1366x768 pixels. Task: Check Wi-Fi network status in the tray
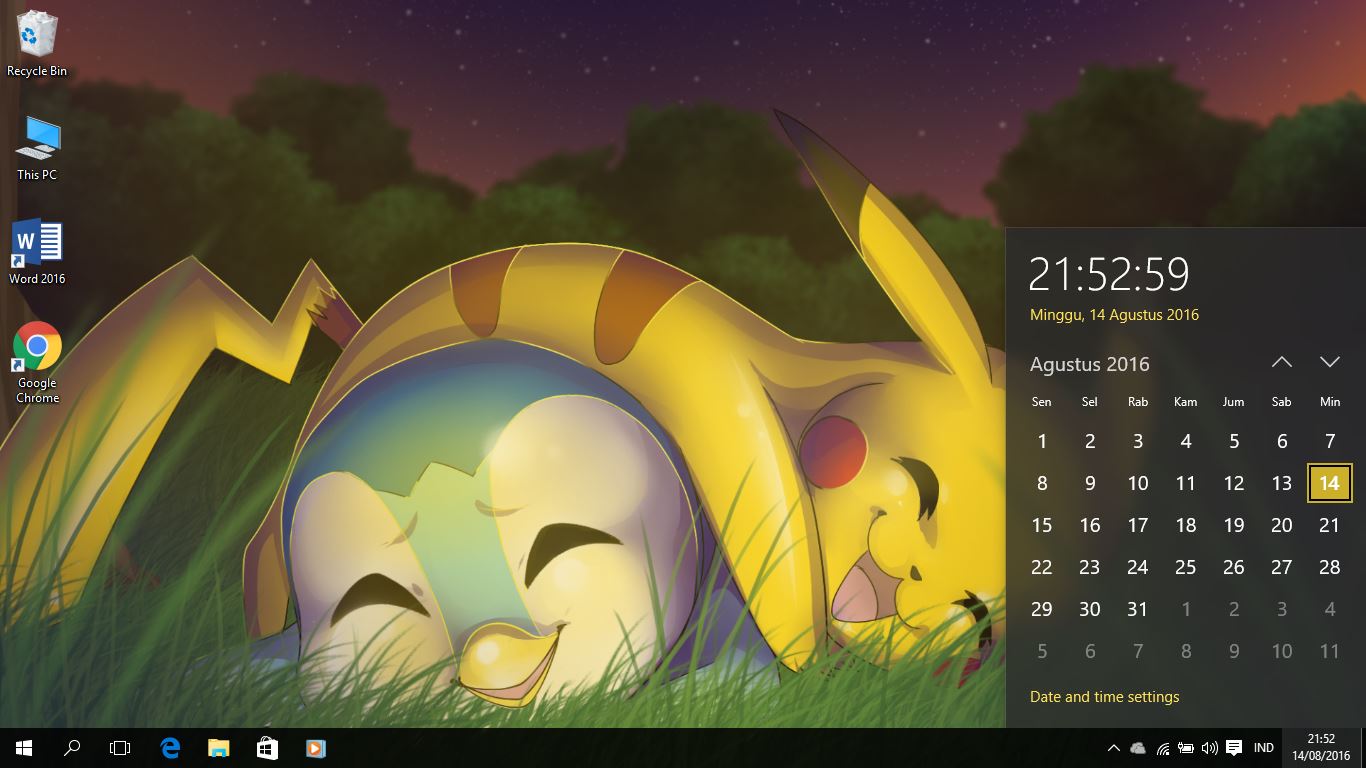(x=1163, y=747)
